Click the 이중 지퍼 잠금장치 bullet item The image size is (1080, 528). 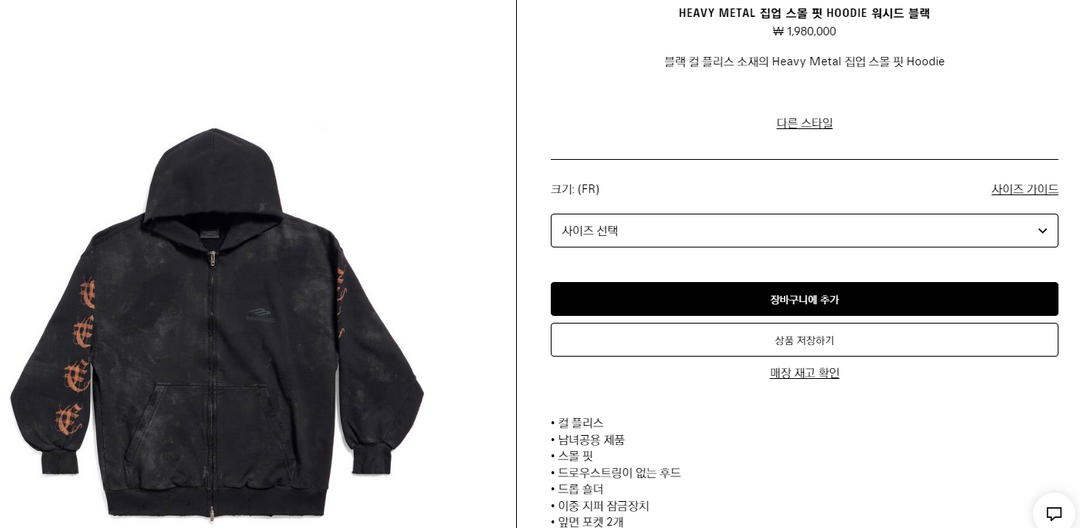pyautogui.click(x=600, y=505)
